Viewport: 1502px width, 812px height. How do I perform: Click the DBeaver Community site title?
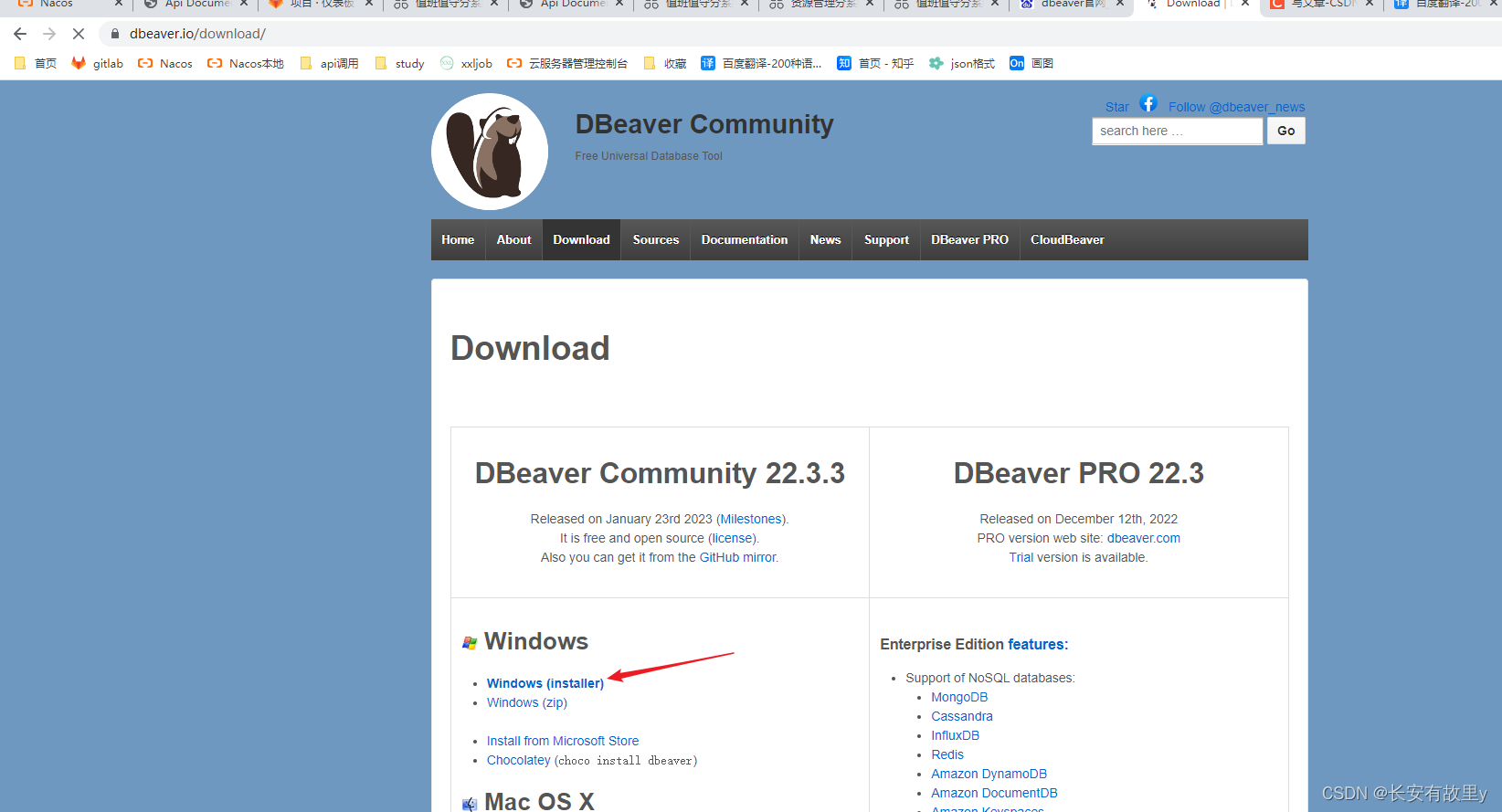(704, 124)
